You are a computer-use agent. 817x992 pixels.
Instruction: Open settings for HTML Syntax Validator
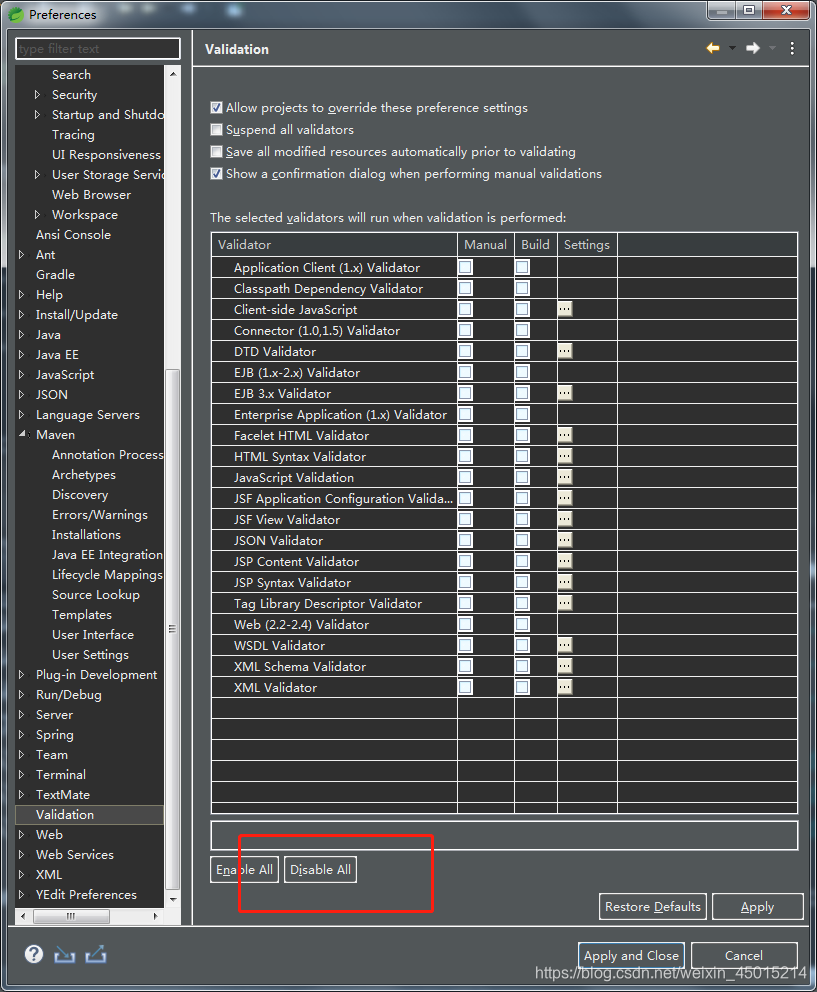pyautogui.click(x=565, y=456)
